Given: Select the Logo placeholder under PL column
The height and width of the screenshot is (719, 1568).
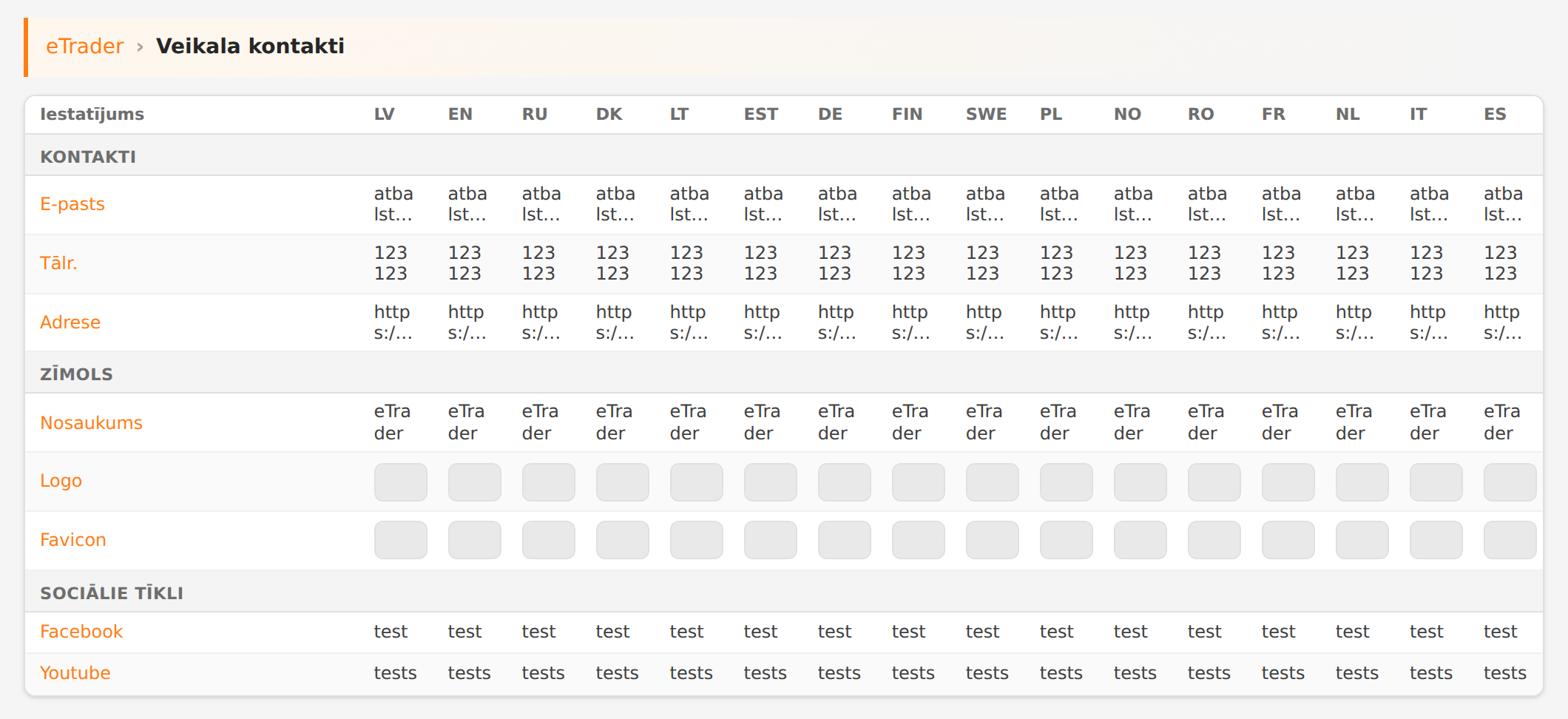Looking at the screenshot, I should click(x=1067, y=482).
